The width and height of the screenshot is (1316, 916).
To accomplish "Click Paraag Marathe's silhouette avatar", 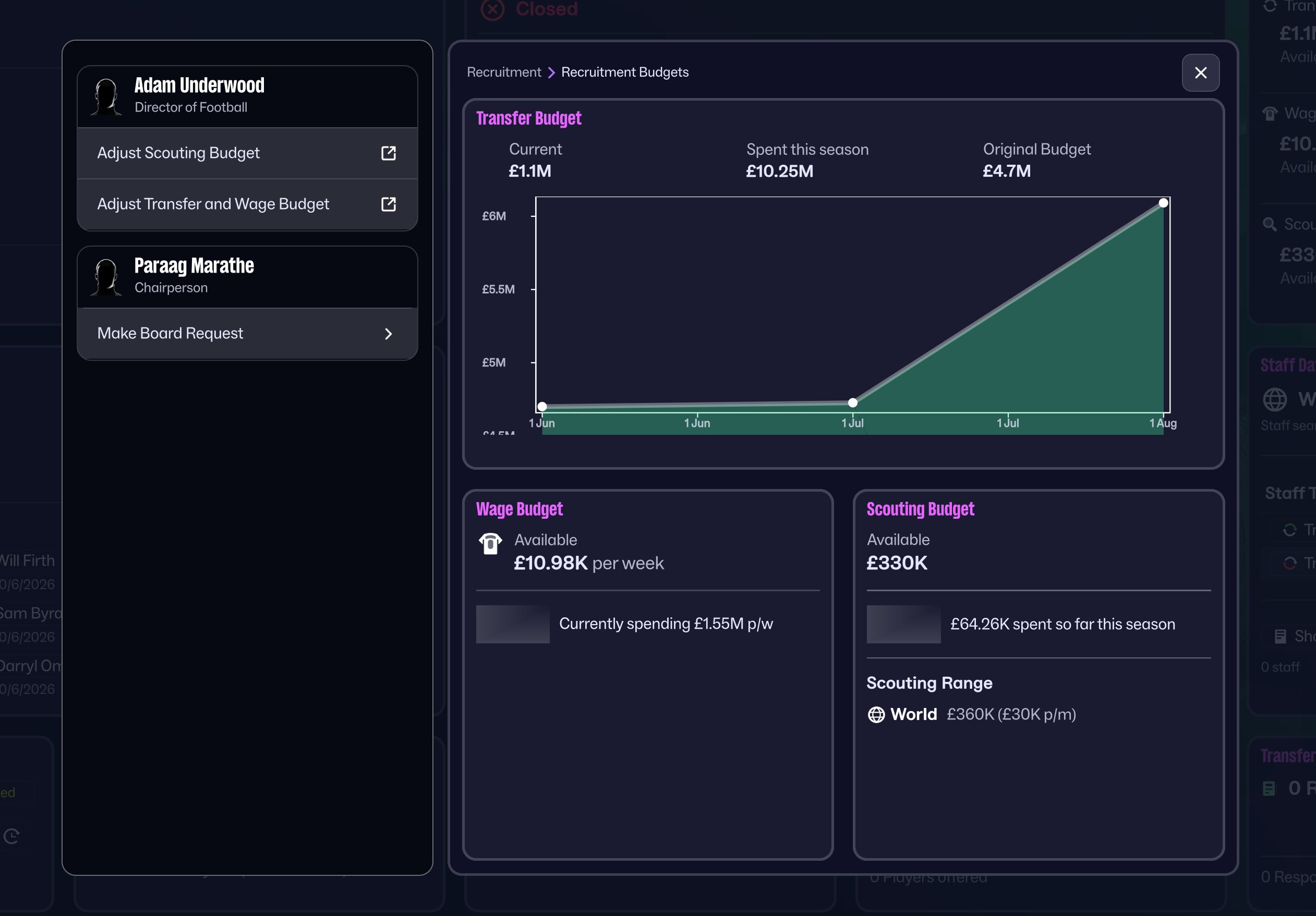I will click(x=106, y=277).
